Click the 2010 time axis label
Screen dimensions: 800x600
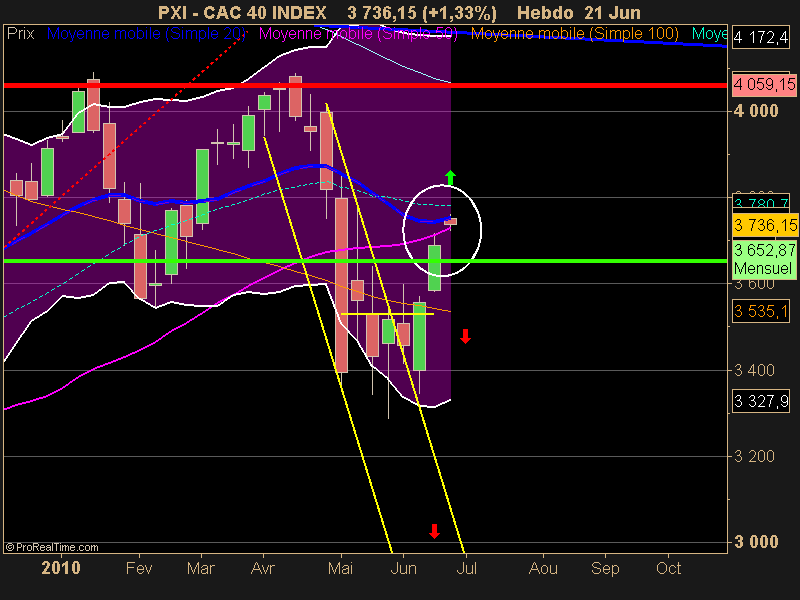[61, 568]
